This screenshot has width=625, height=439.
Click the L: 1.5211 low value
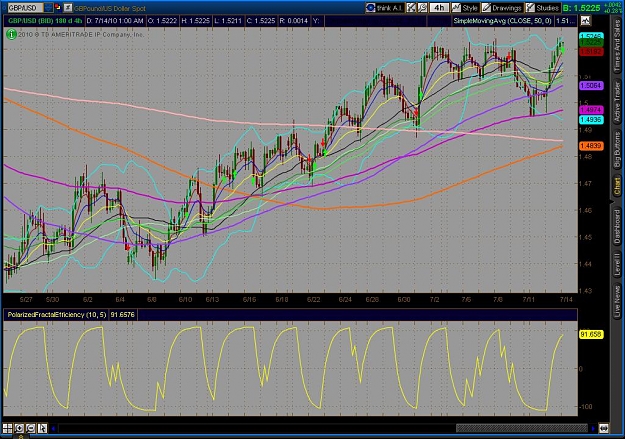pos(228,21)
